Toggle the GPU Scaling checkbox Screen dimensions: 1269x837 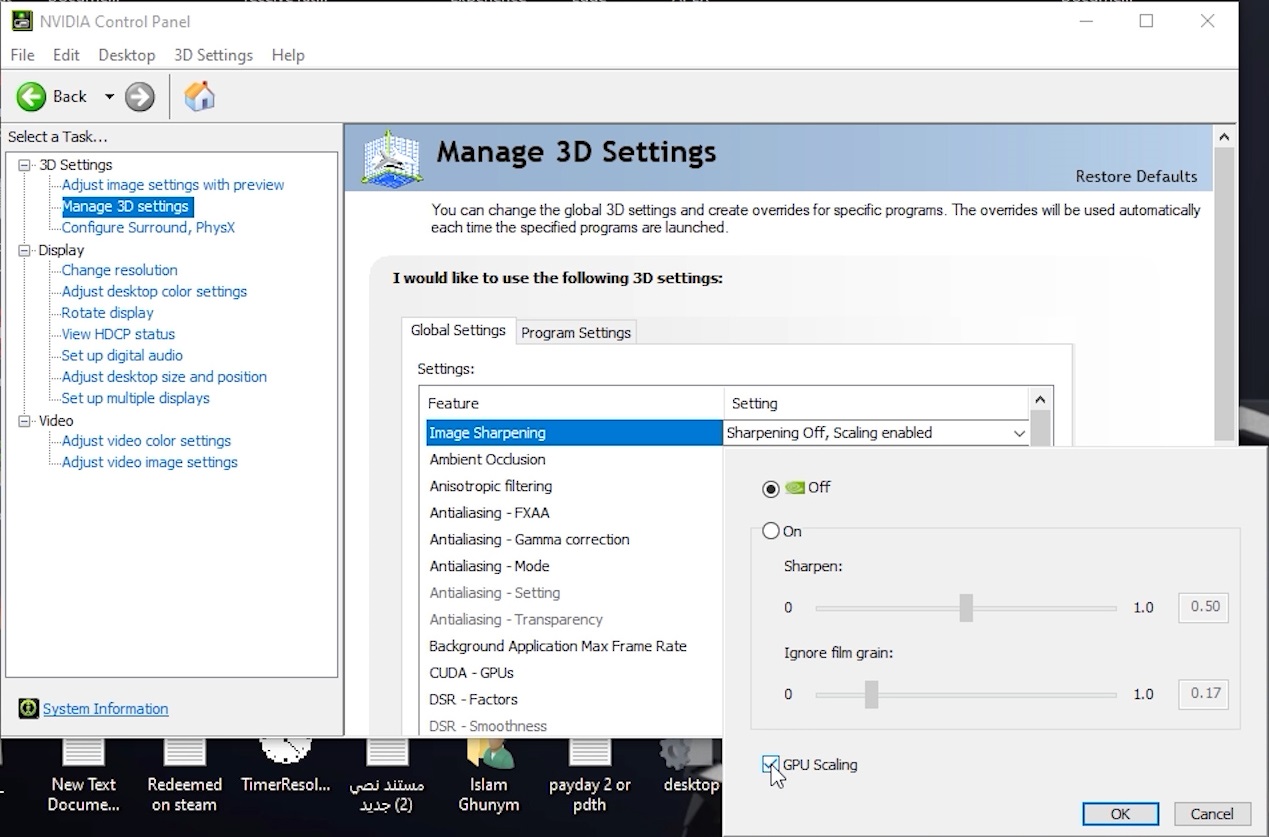[x=770, y=765]
